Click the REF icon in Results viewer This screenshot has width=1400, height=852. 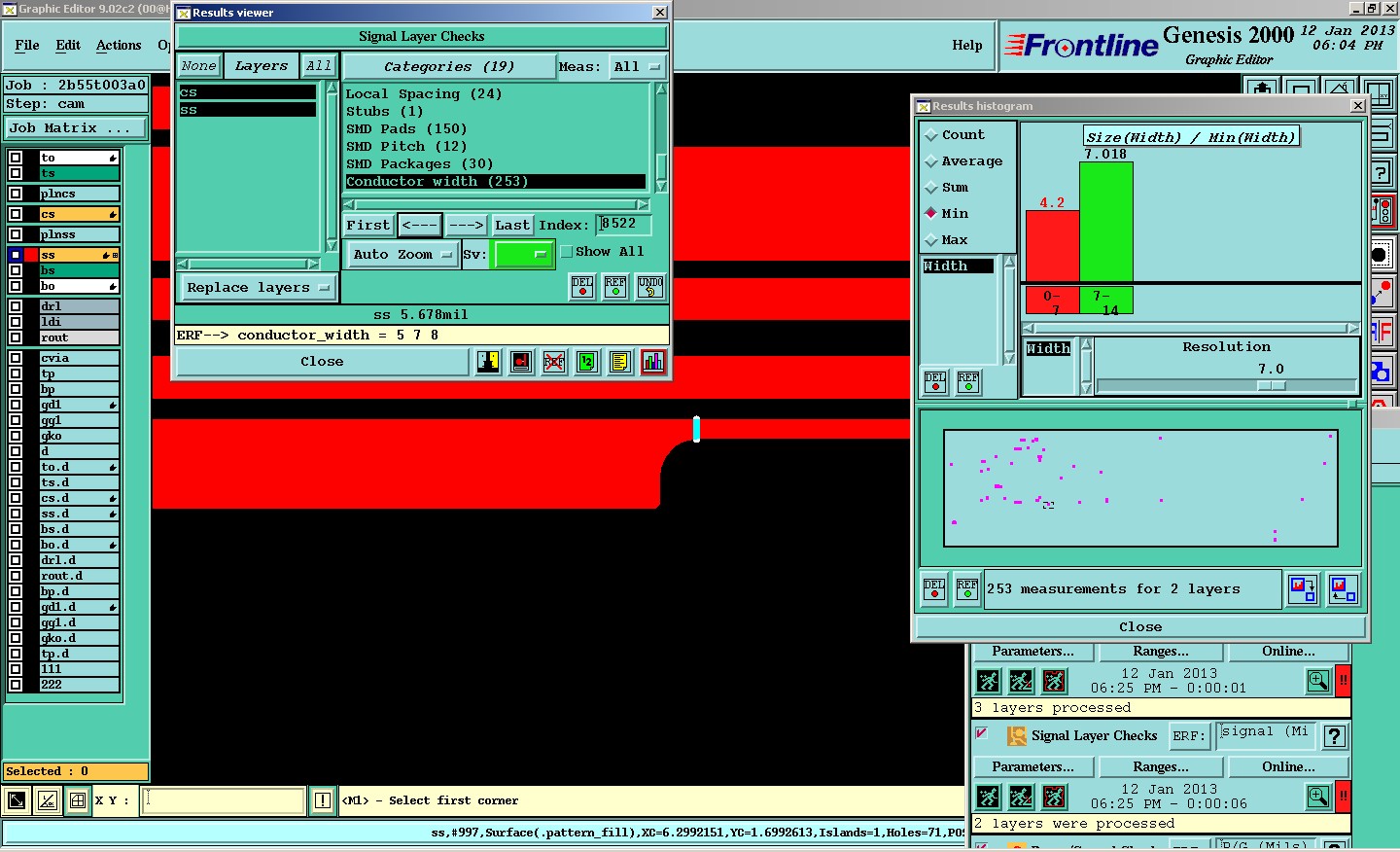(x=615, y=287)
